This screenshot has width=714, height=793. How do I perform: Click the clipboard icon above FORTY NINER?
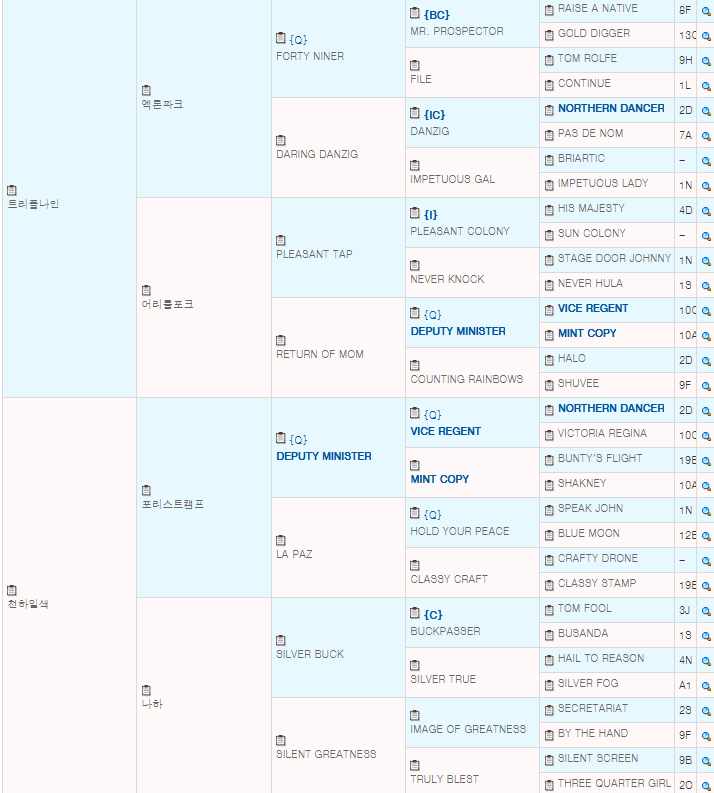click(281, 38)
